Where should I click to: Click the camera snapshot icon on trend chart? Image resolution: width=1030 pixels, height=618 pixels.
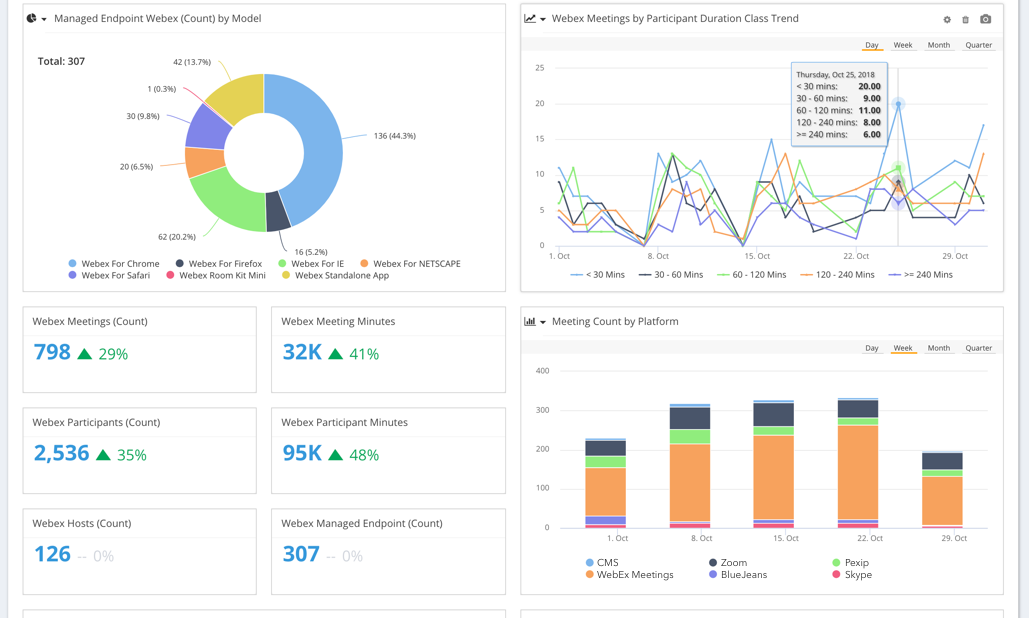[x=985, y=19]
